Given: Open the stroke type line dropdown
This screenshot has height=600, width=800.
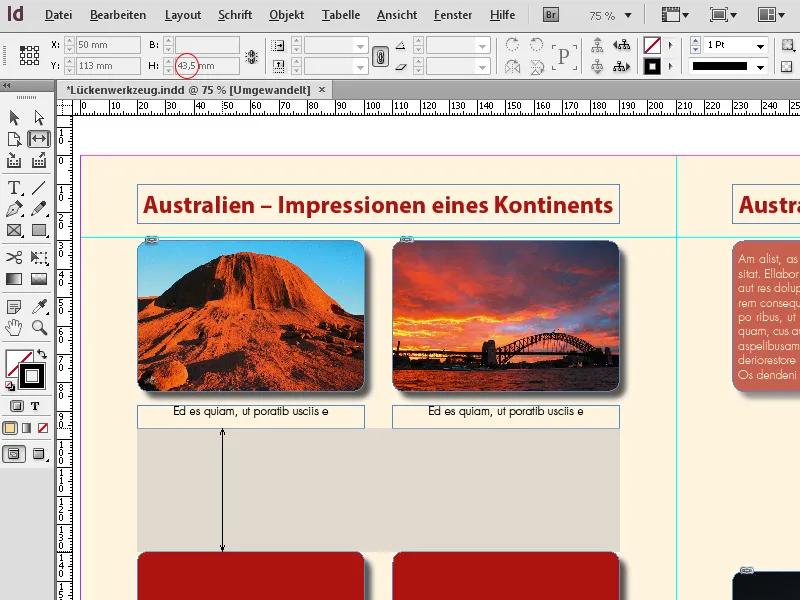Looking at the screenshot, I should 760,67.
